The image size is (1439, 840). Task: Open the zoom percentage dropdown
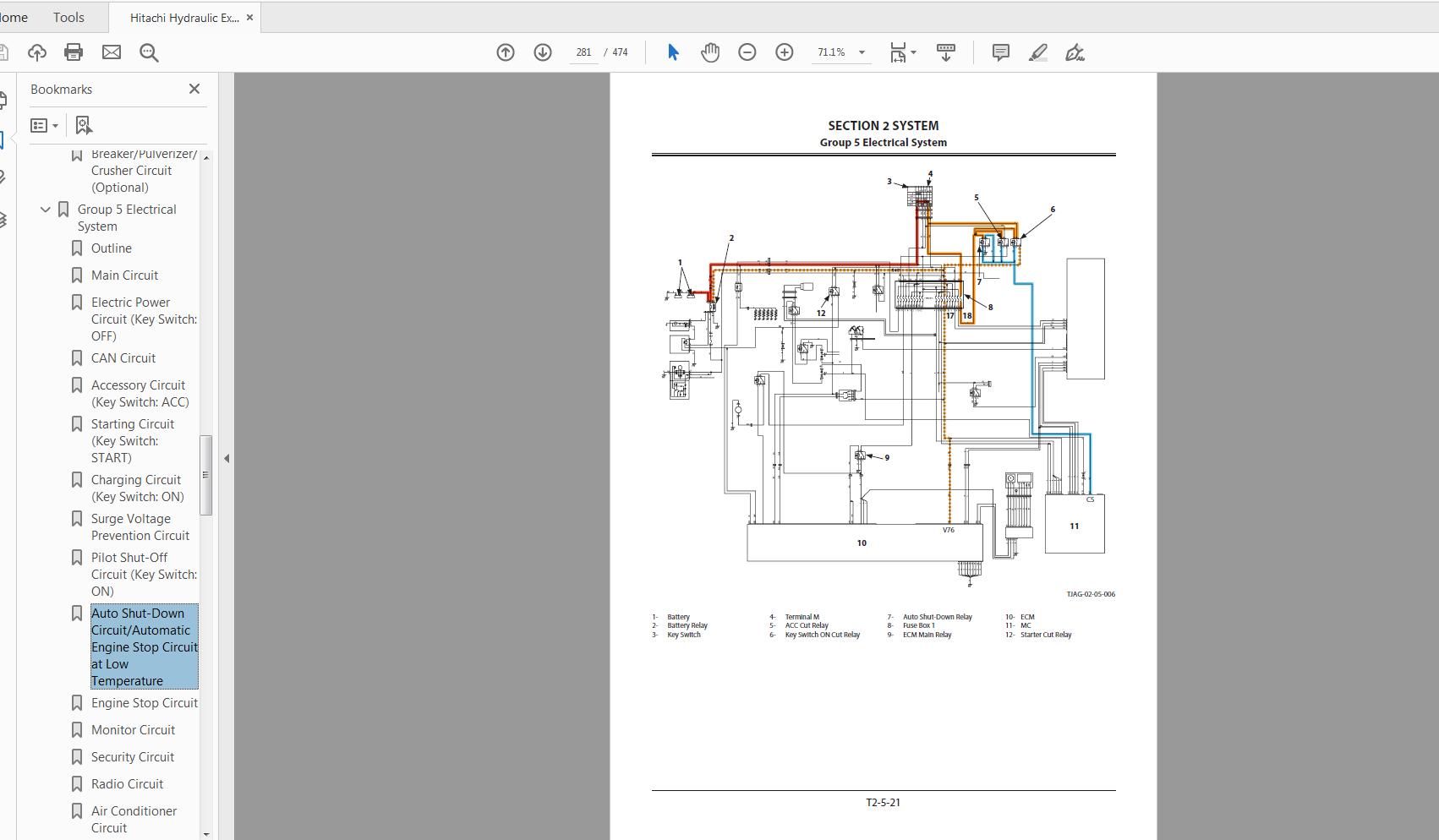[x=862, y=52]
